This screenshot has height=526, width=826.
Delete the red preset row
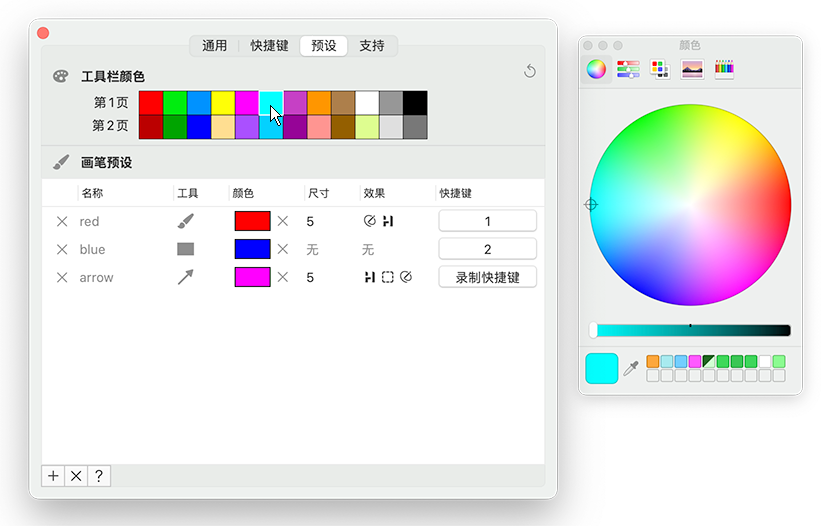click(x=62, y=222)
